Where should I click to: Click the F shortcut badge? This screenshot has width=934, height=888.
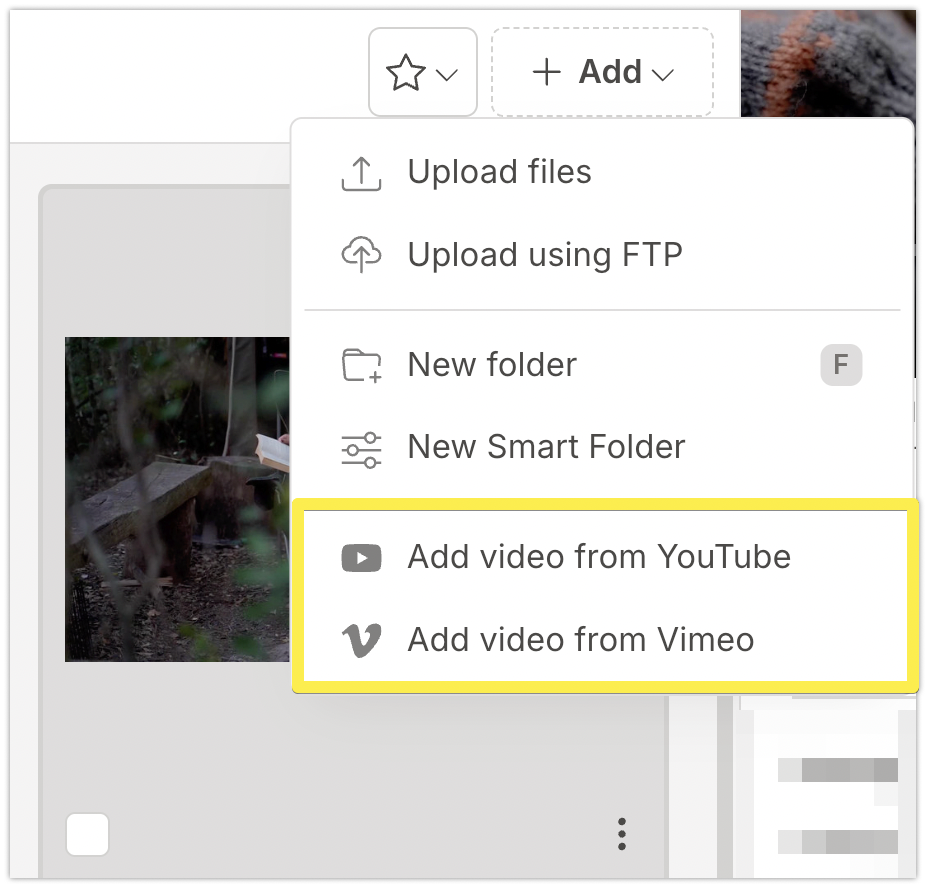(841, 366)
